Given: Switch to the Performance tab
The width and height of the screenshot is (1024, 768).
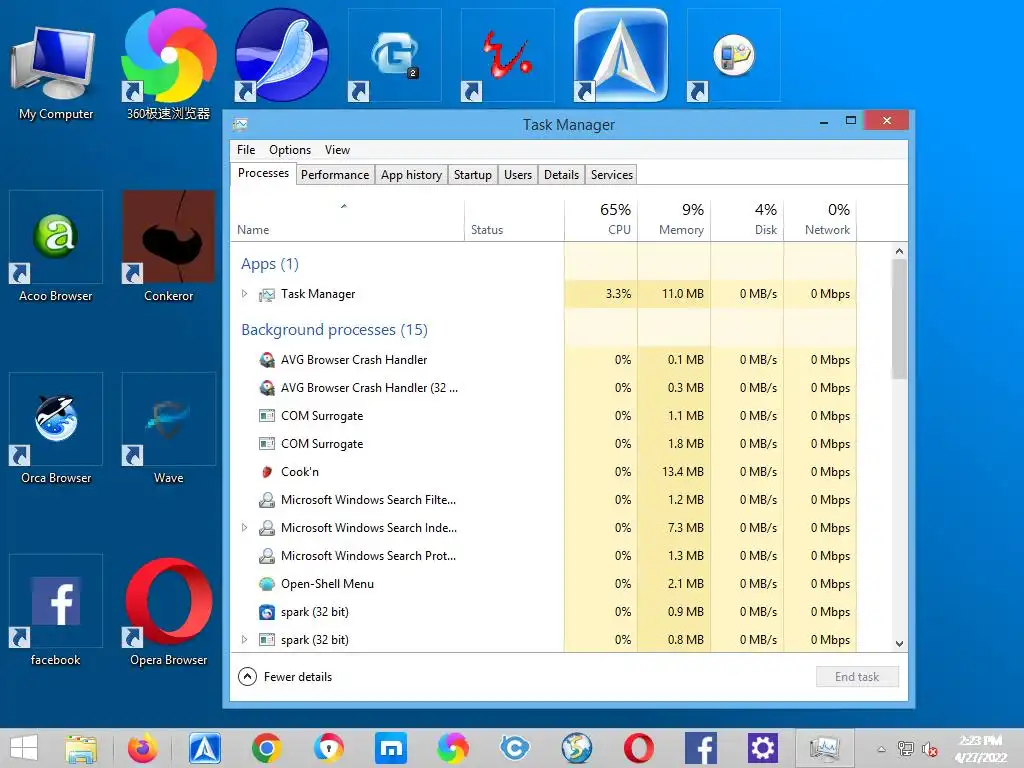Looking at the screenshot, I should [335, 174].
